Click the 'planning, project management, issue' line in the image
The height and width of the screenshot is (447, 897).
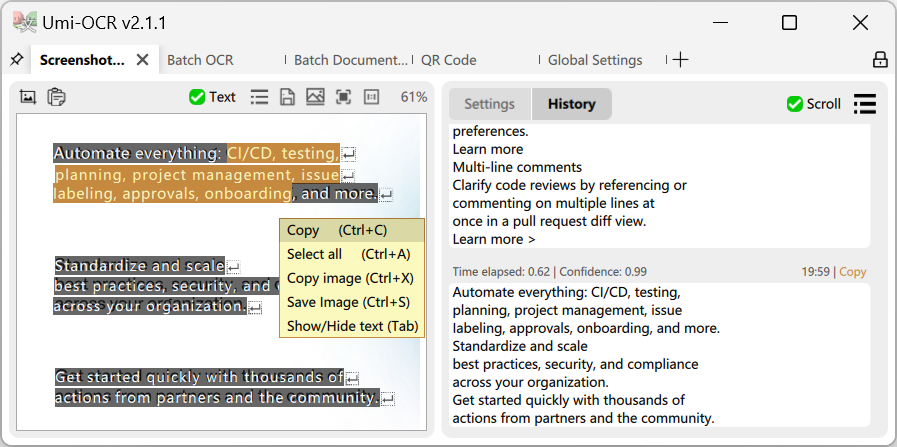tap(197, 175)
